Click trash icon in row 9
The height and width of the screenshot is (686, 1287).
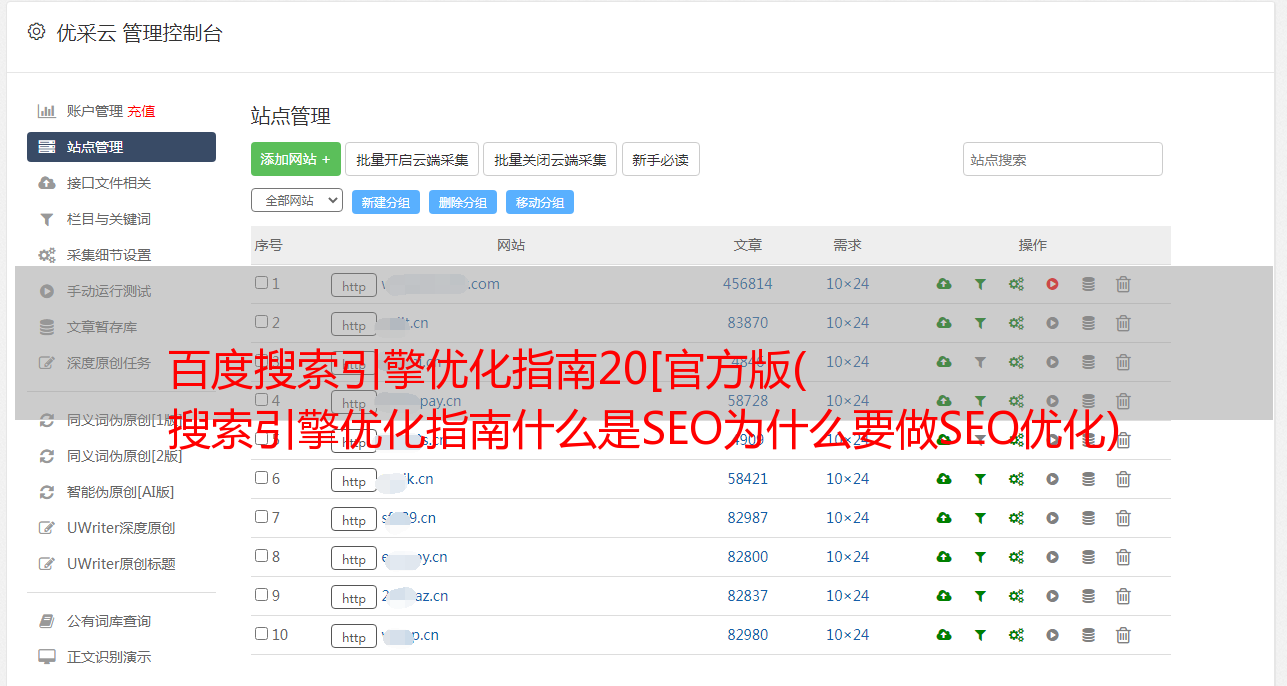[1123, 596]
